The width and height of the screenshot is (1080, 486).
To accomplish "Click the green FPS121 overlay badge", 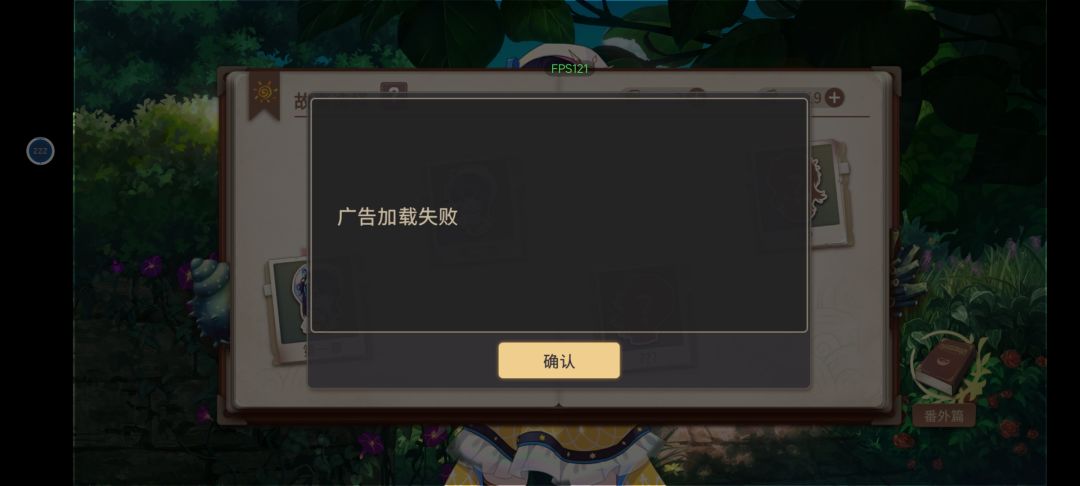I will pyautogui.click(x=570, y=69).
